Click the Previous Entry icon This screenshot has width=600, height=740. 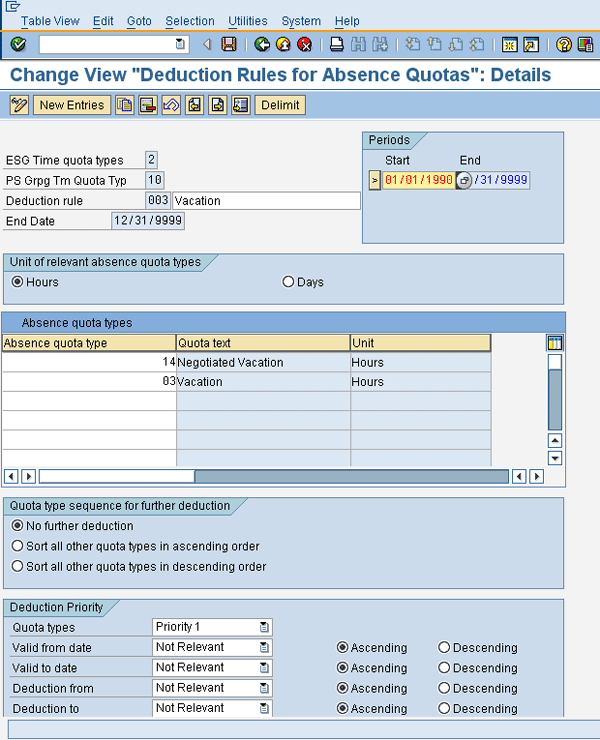click(194, 105)
